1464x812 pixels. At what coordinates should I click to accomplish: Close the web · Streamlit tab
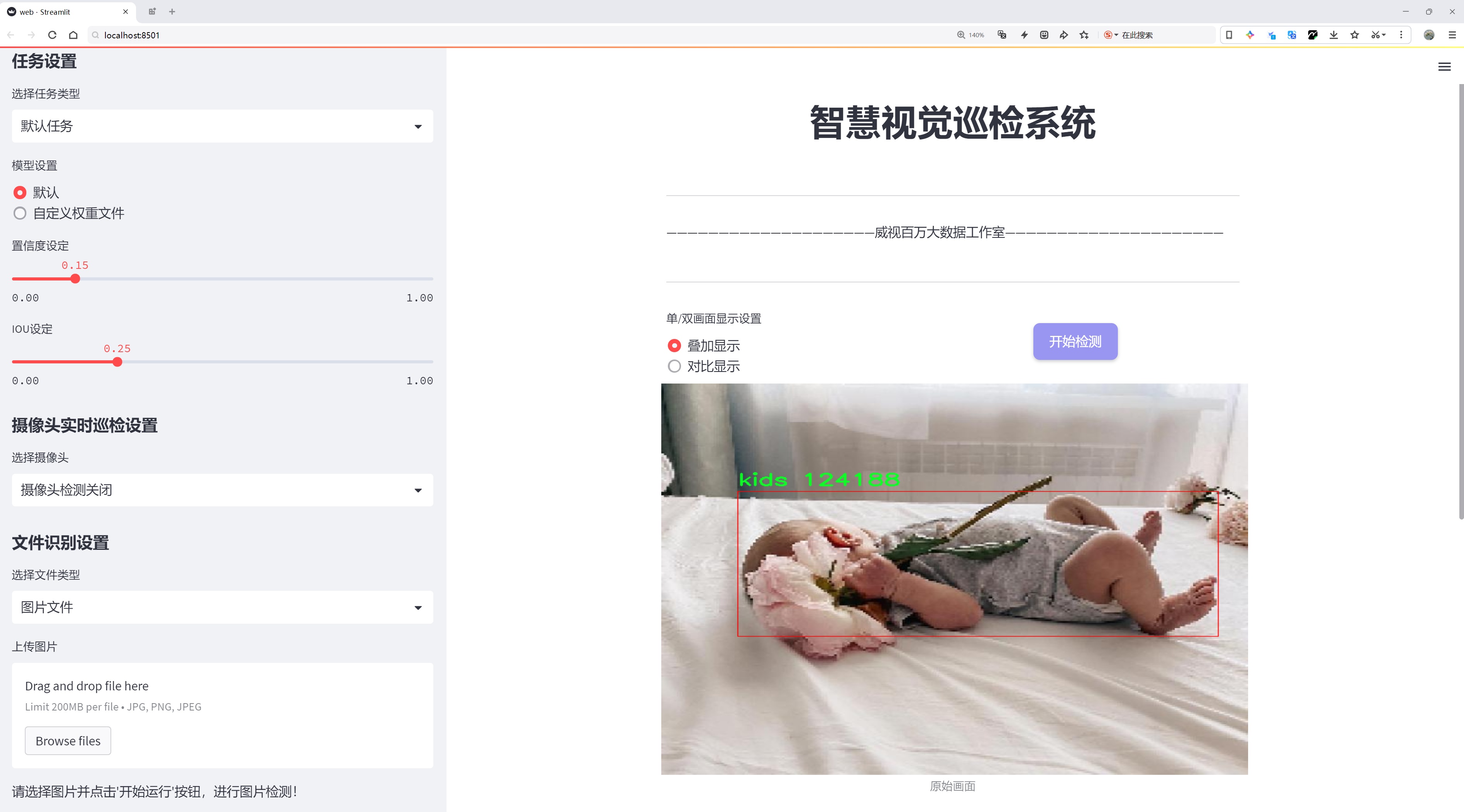(x=126, y=11)
